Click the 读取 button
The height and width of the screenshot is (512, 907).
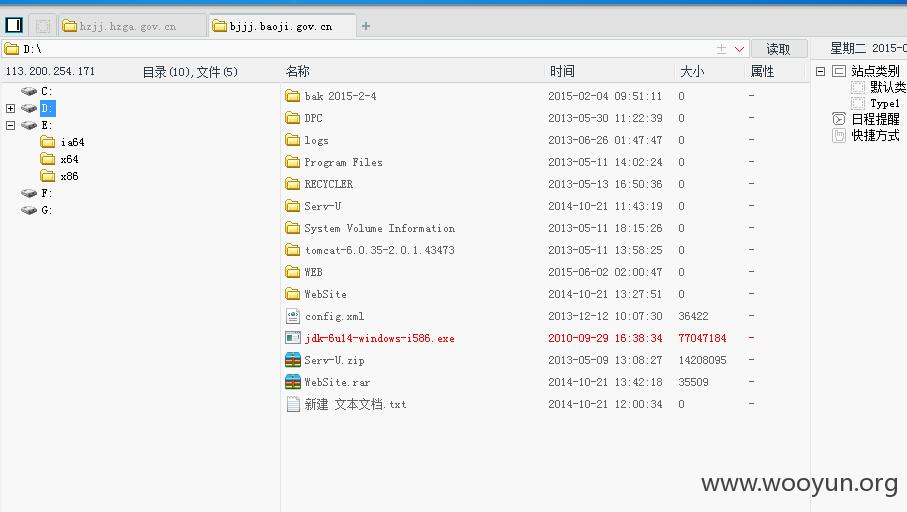point(779,49)
